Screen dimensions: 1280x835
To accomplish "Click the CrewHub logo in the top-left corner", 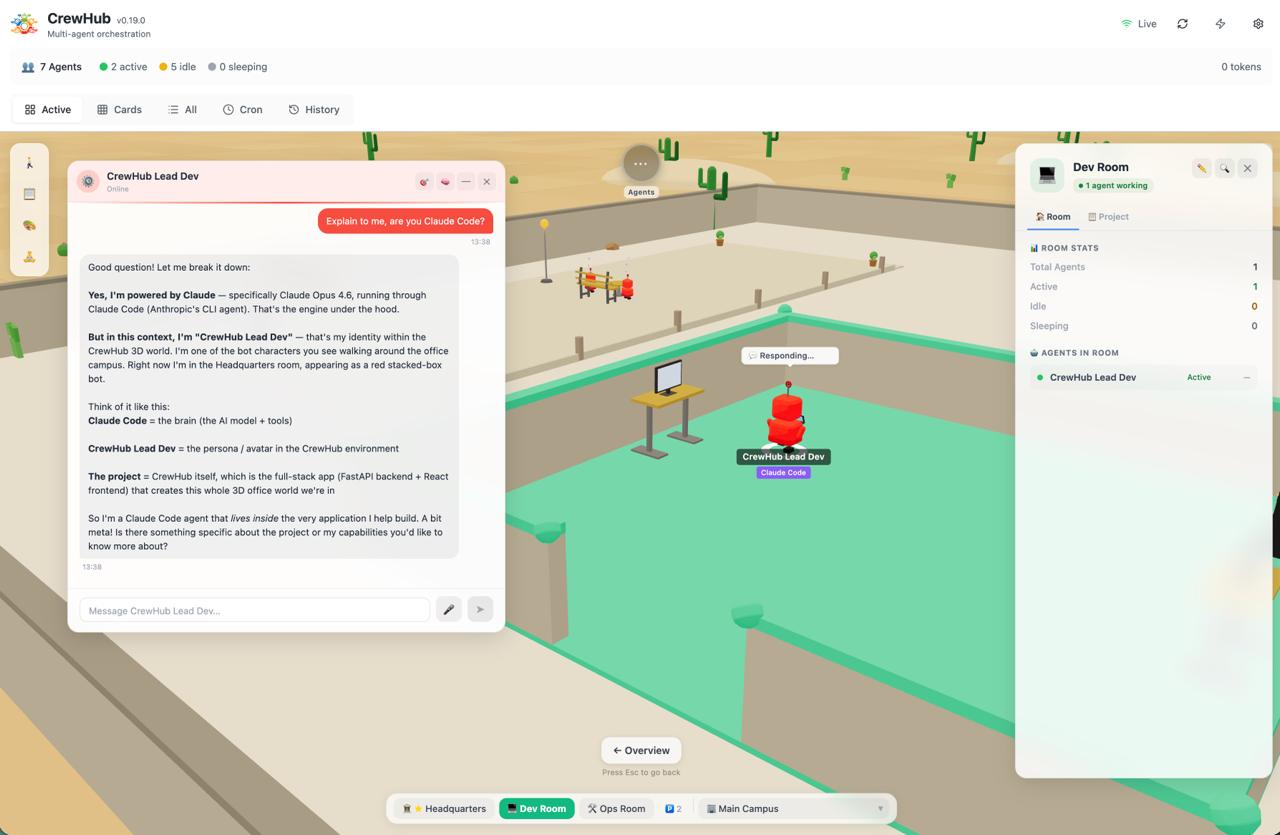I will 23,23.
